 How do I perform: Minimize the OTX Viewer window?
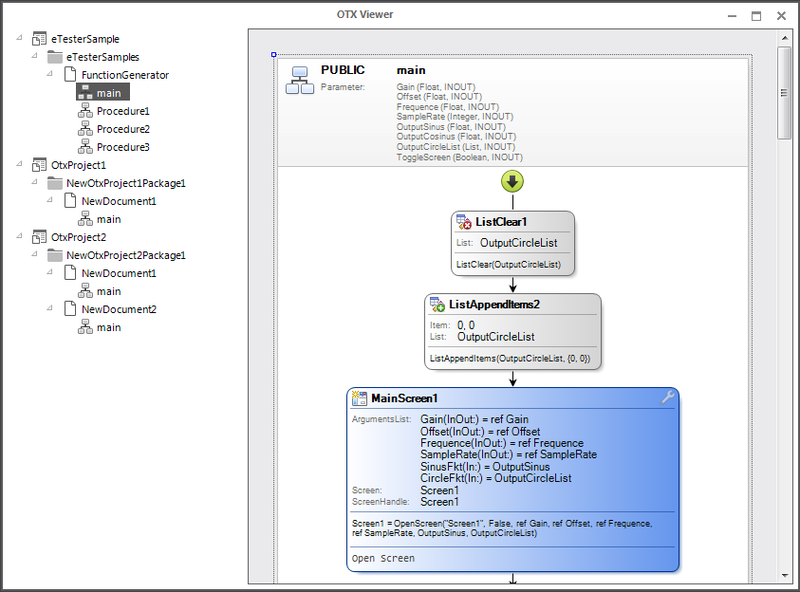[x=732, y=16]
